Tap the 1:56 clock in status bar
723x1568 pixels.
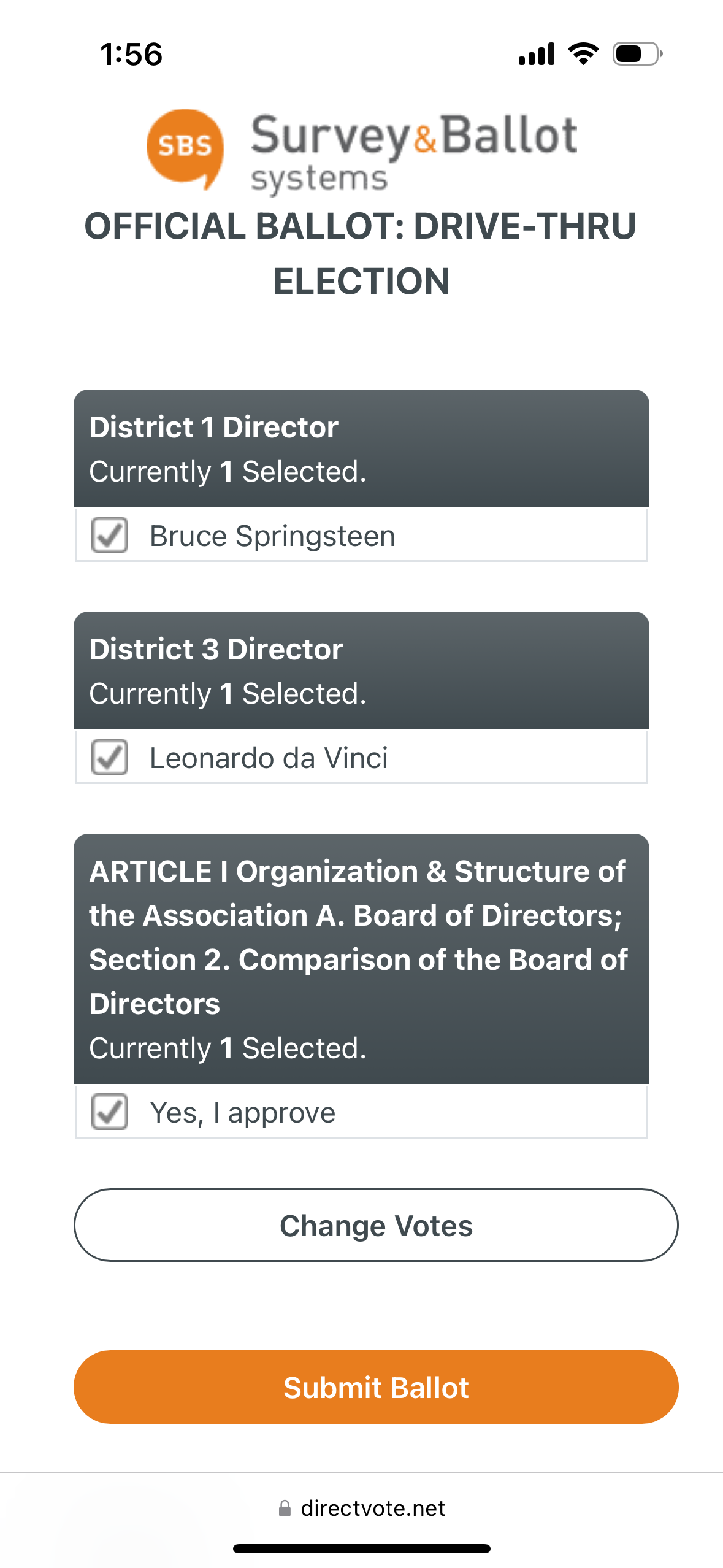pyautogui.click(x=131, y=54)
